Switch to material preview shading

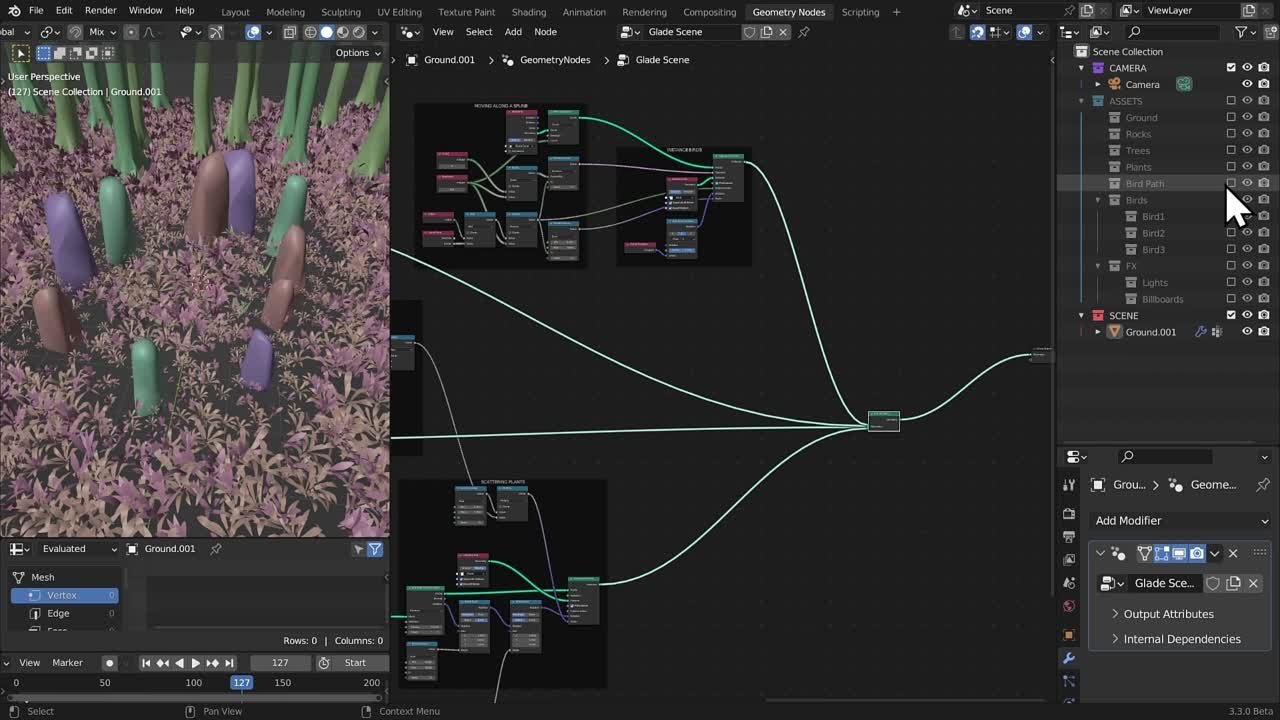point(342,32)
